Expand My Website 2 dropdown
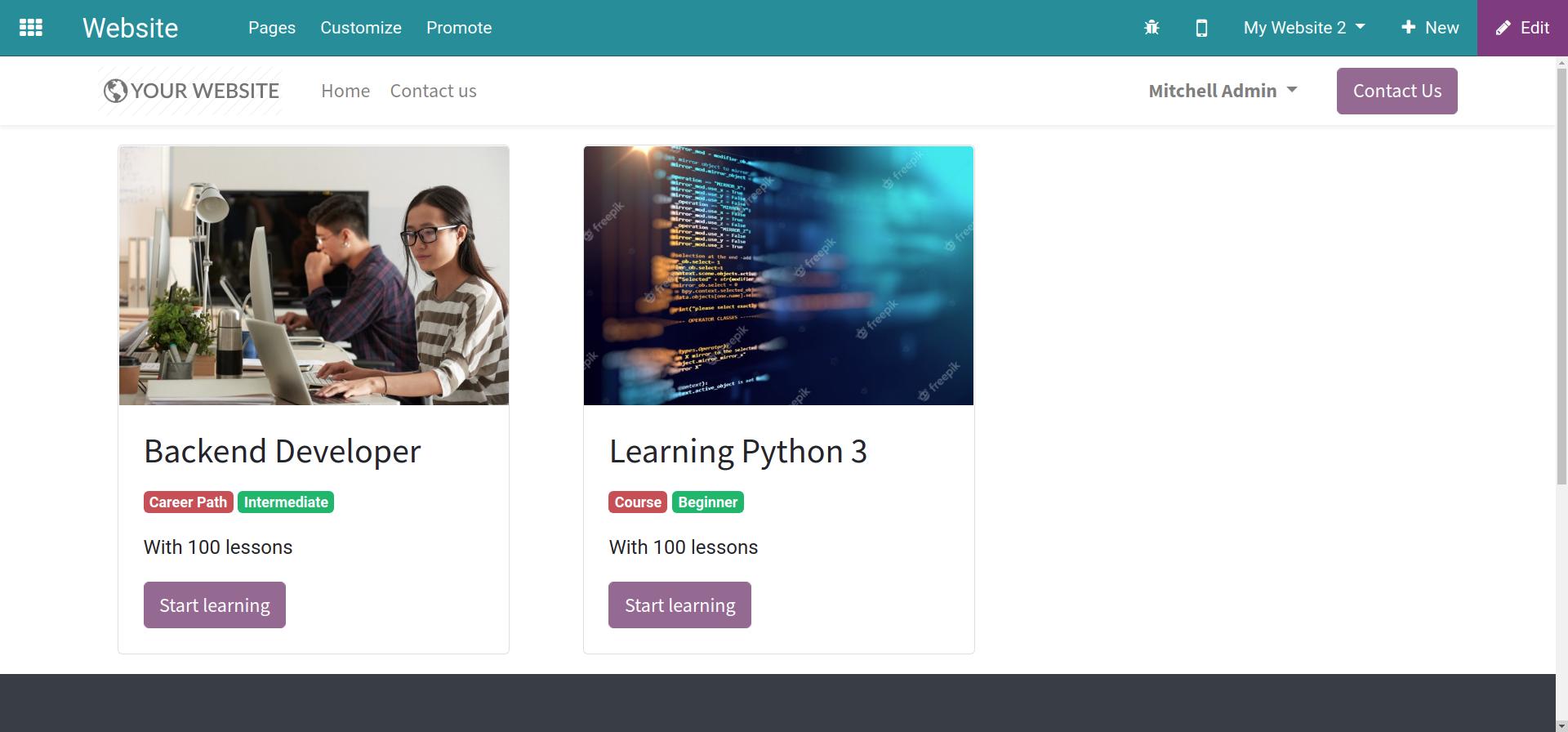Screen dimensions: 1568x732 (1304, 28)
